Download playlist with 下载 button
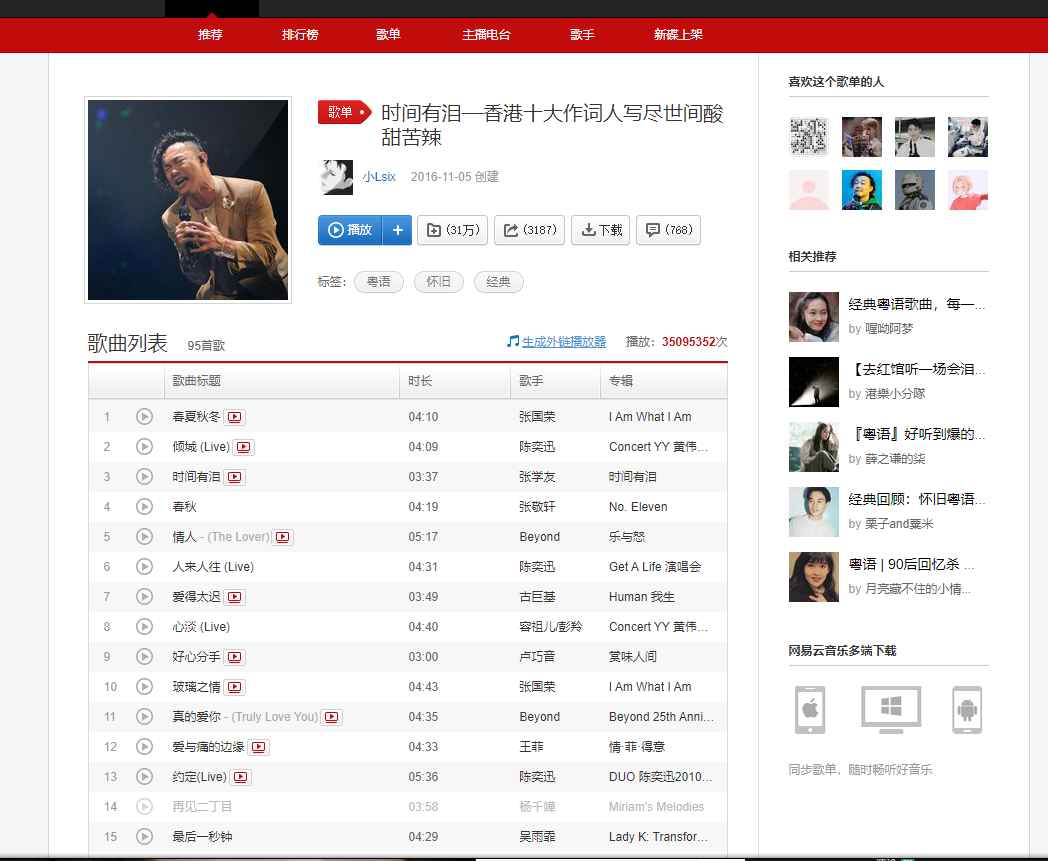The width and height of the screenshot is (1048, 861). [x=601, y=230]
